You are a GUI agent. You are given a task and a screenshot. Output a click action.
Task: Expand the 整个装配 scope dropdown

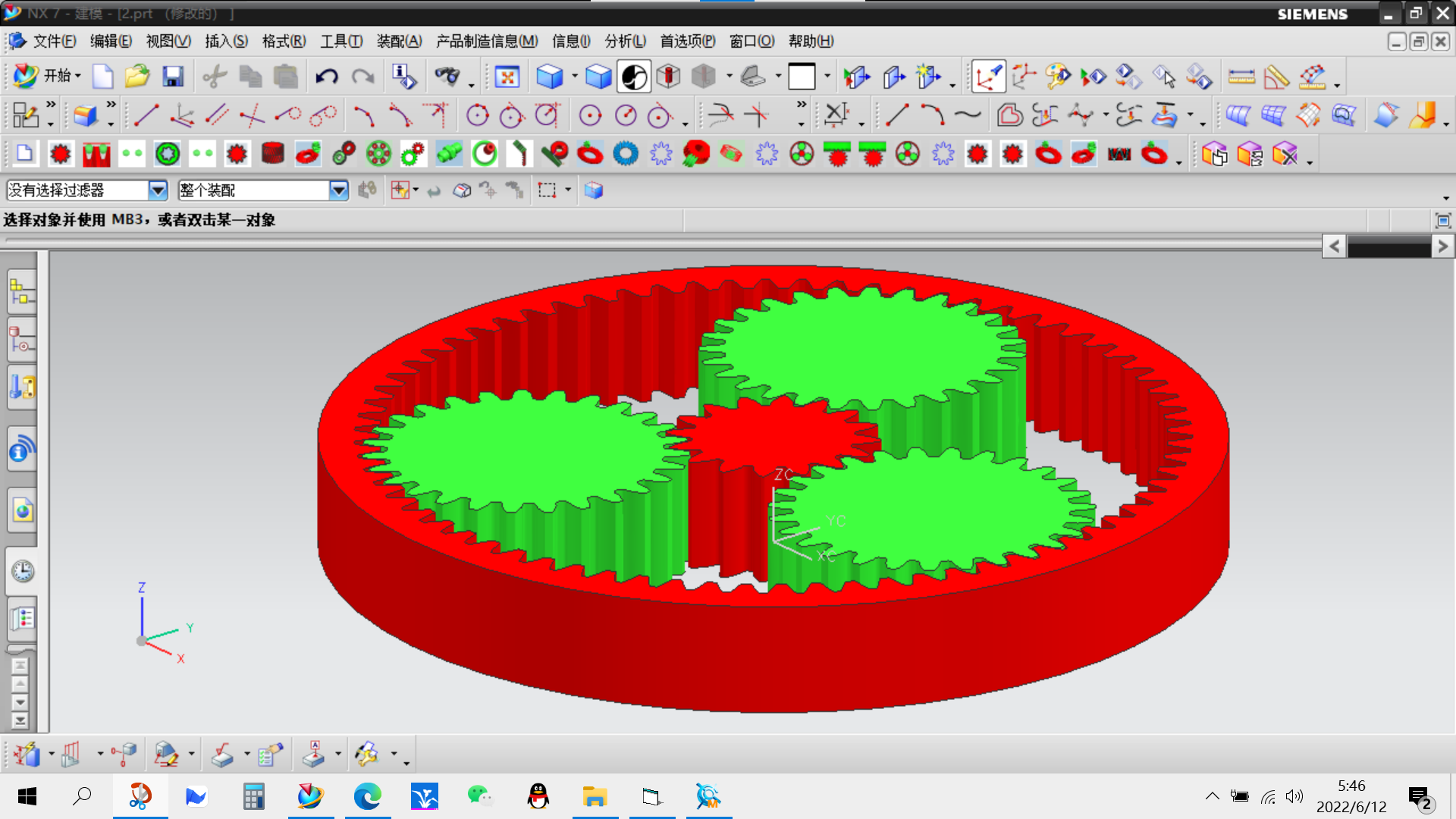pyautogui.click(x=338, y=190)
